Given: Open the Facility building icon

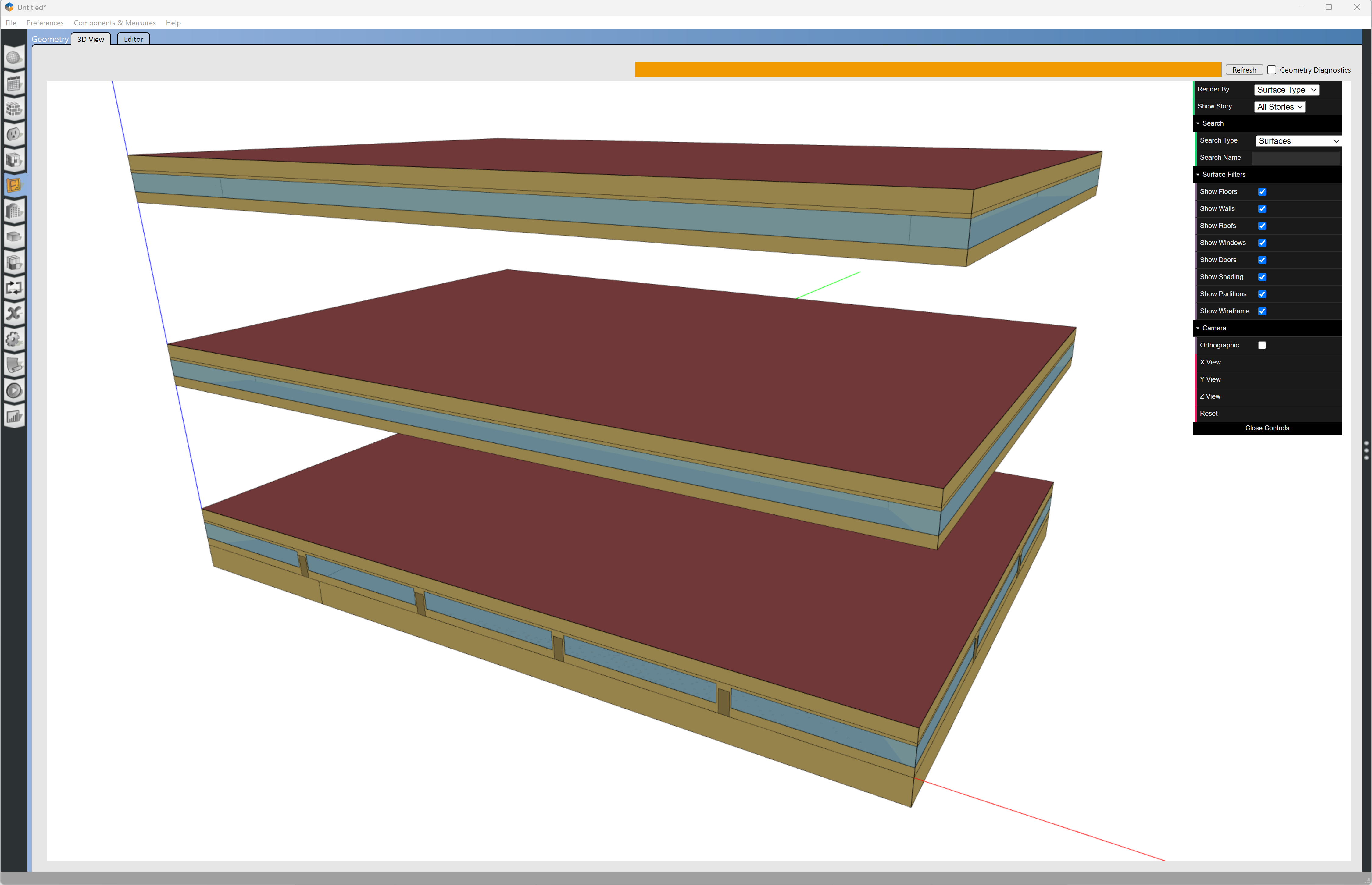Looking at the screenshot, I should click(14, 211).
